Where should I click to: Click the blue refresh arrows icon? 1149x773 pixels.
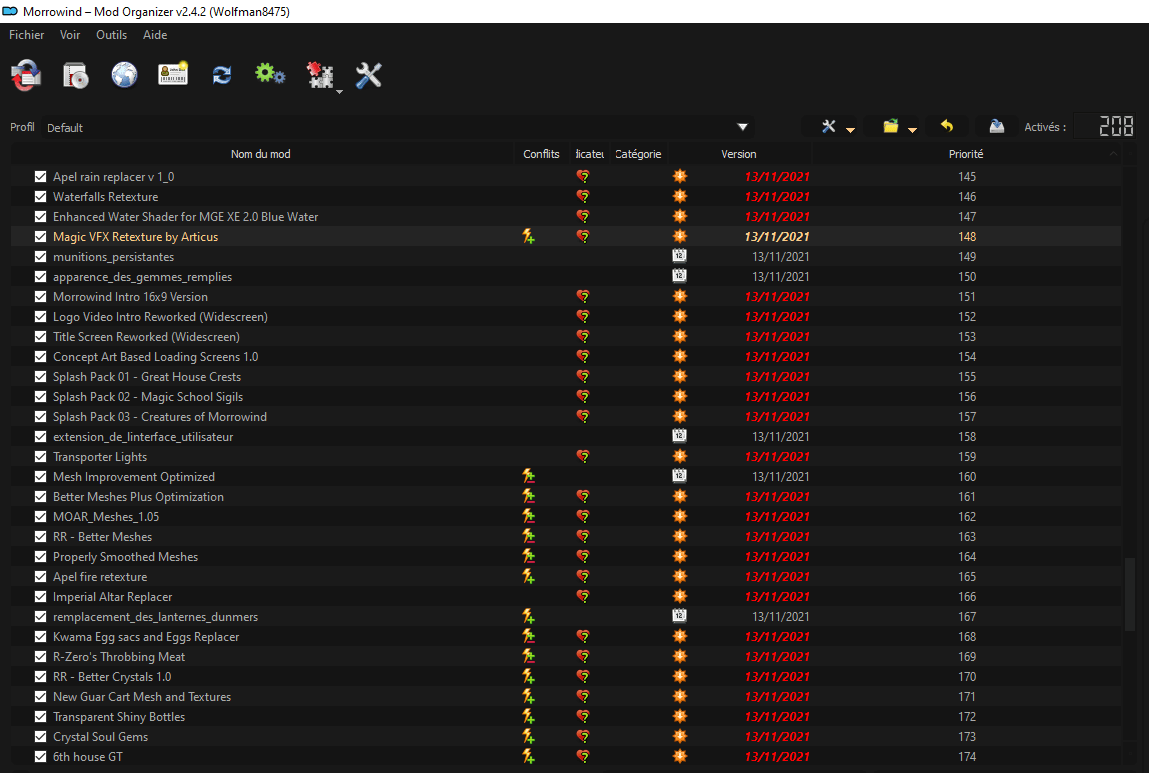tap(222, 75)
